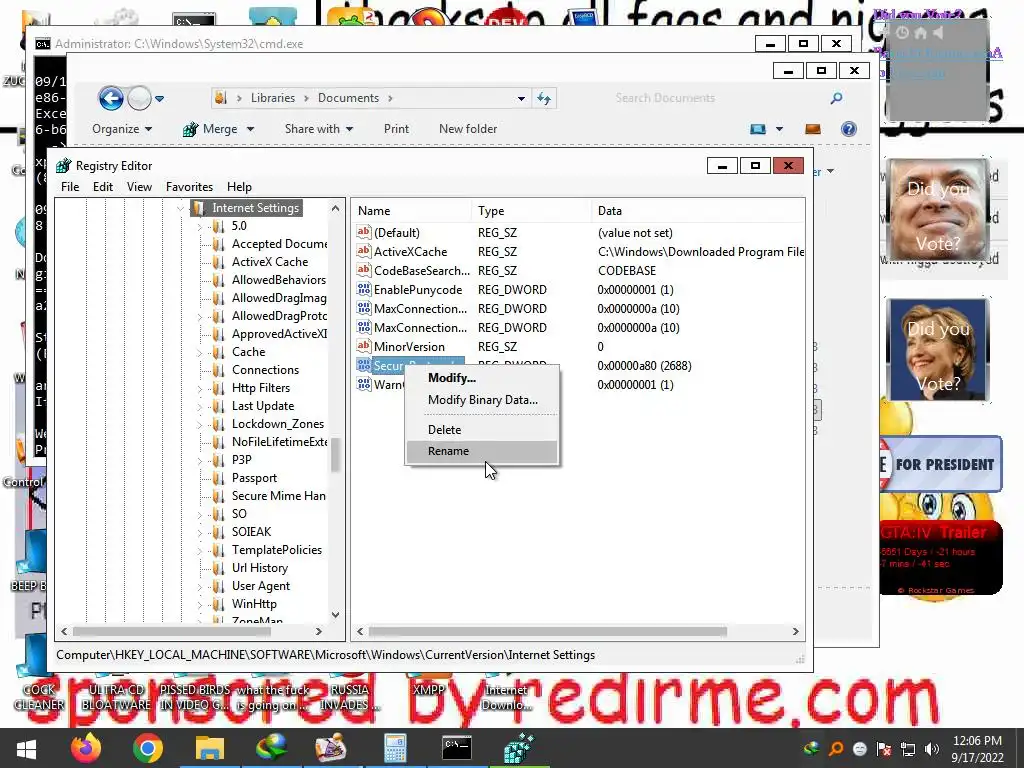Expand the 5.0 registry key
This screenshot has height=768, width=1024.
tap(200, 227)
